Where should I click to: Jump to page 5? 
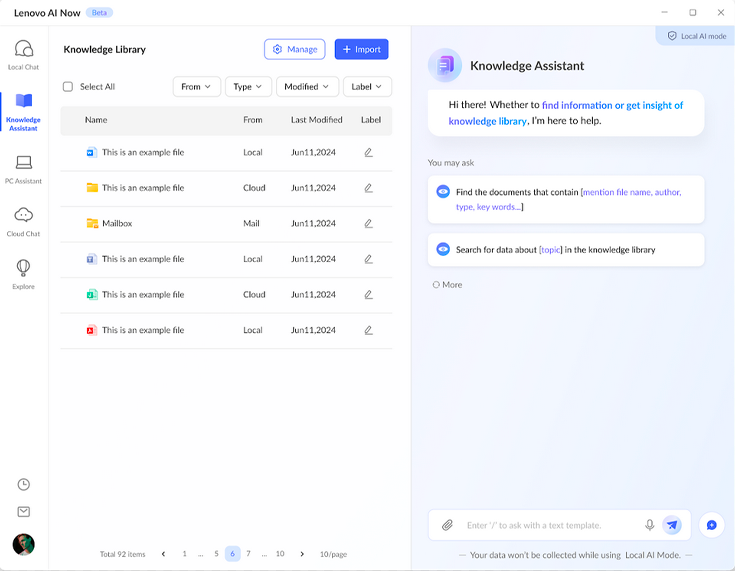pyautogui.click(x=216, y=554)
